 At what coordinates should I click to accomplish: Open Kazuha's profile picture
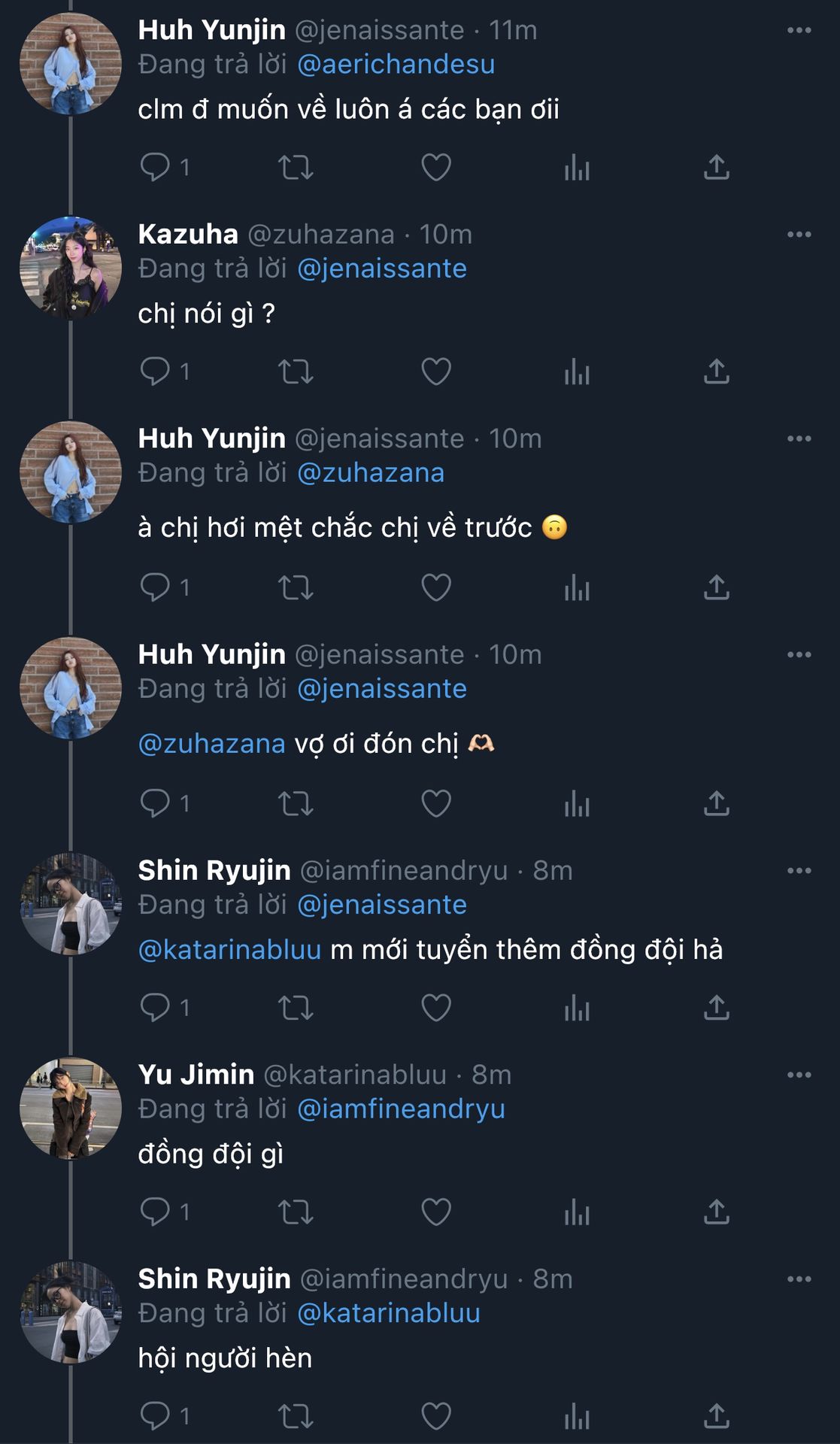(71, 268)
